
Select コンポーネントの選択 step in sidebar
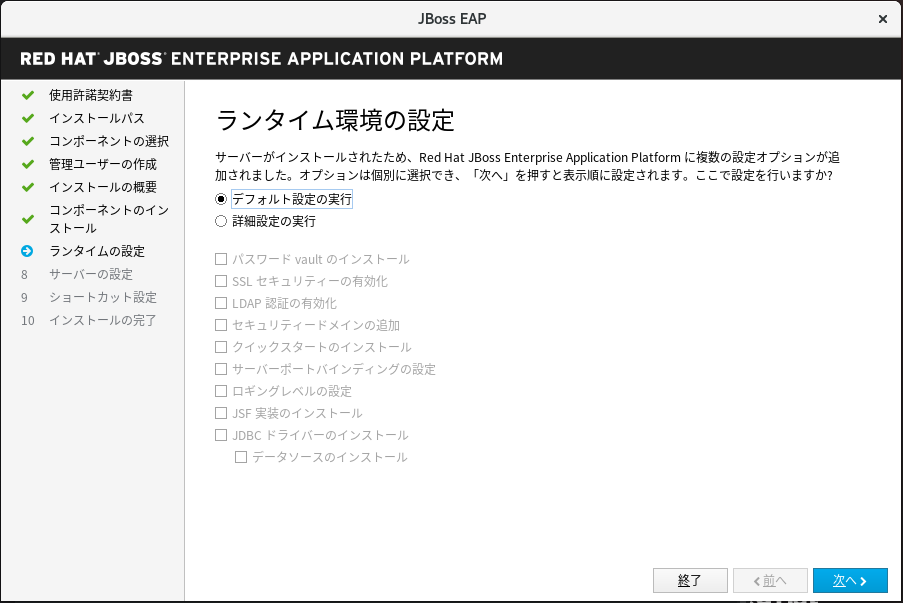pyautogui.click(x=109, y=141)
